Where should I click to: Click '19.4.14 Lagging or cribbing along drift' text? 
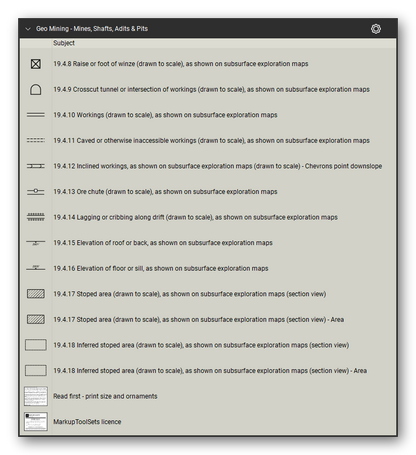[x=195, y=217]
